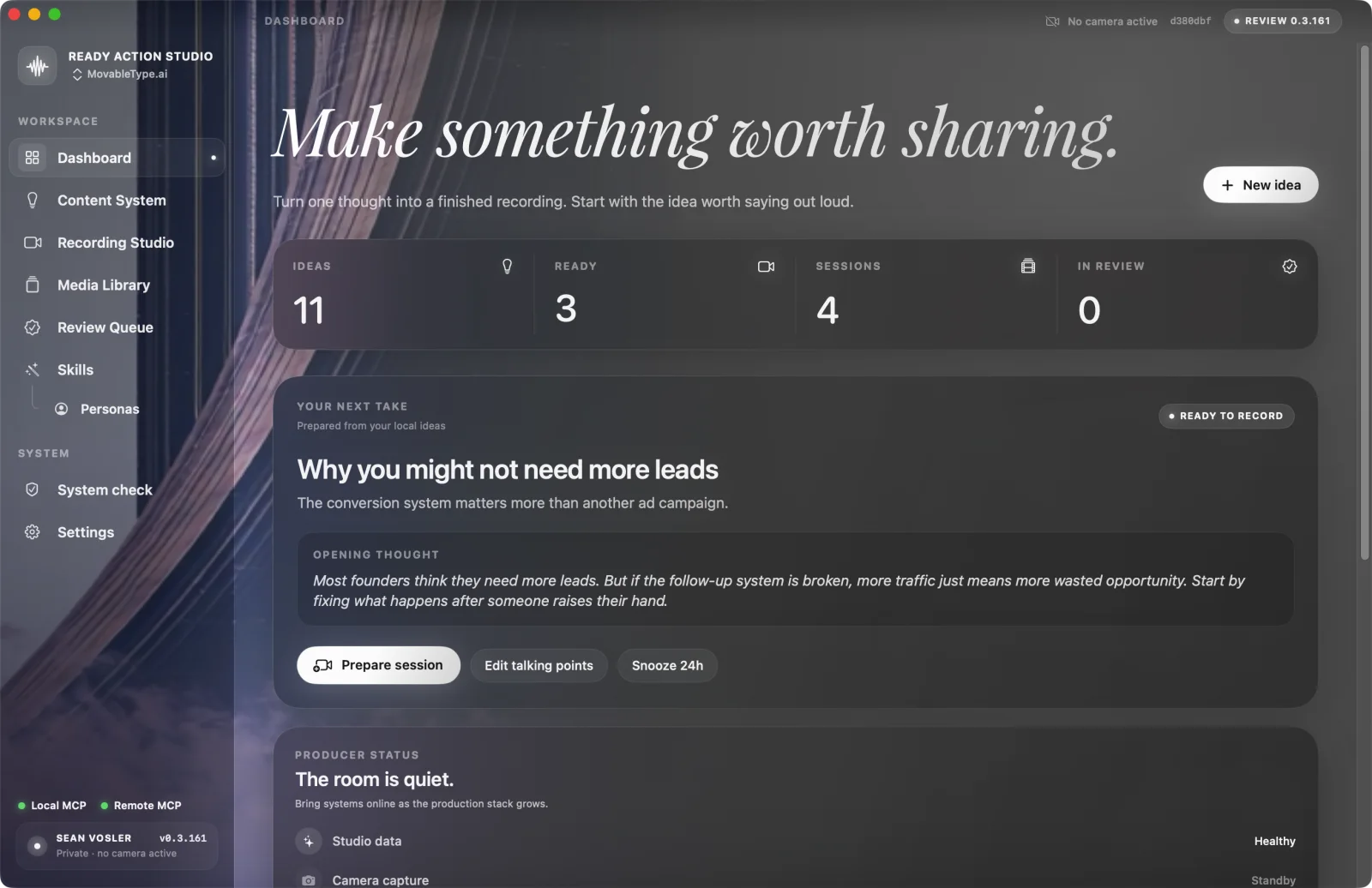Open the Sean Vosler profile card
Viewport: 1372px width, 888px height.
[x=117, y=846]
